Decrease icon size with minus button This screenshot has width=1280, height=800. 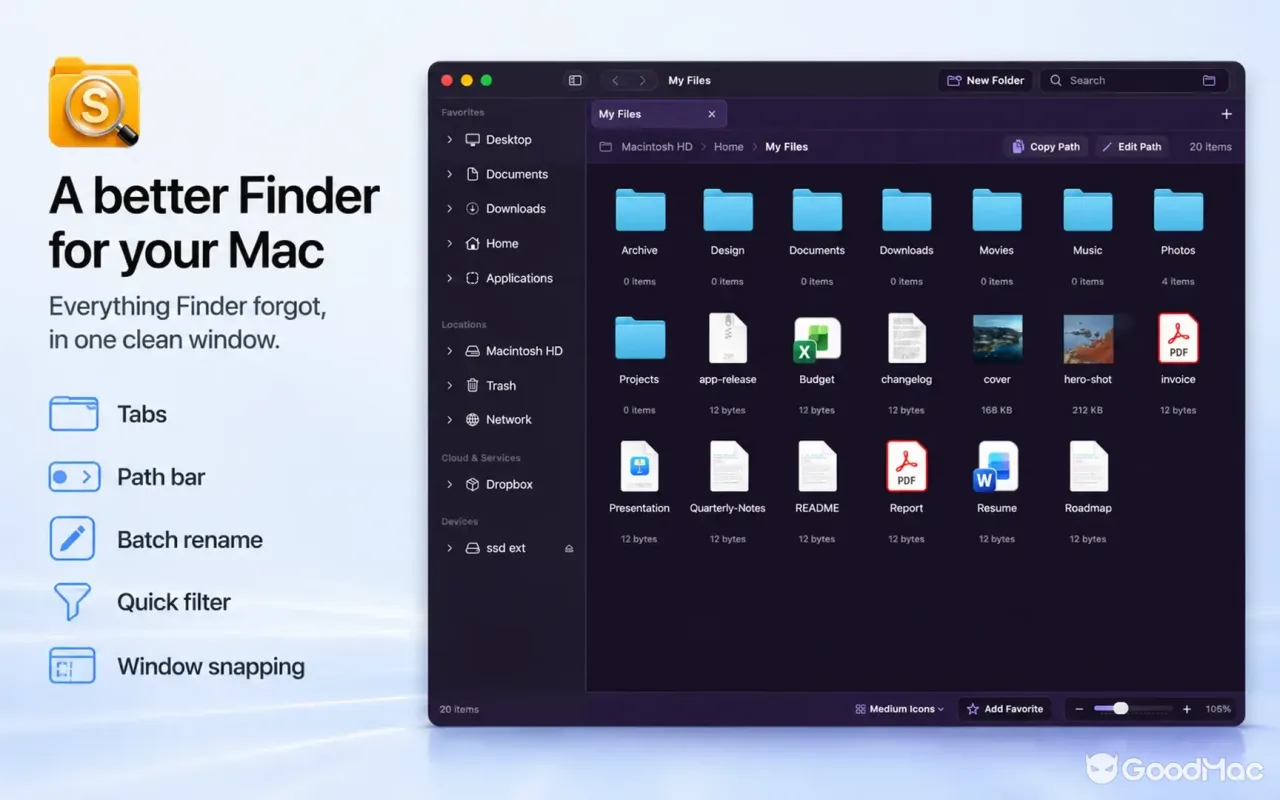tap(1079, 709)
